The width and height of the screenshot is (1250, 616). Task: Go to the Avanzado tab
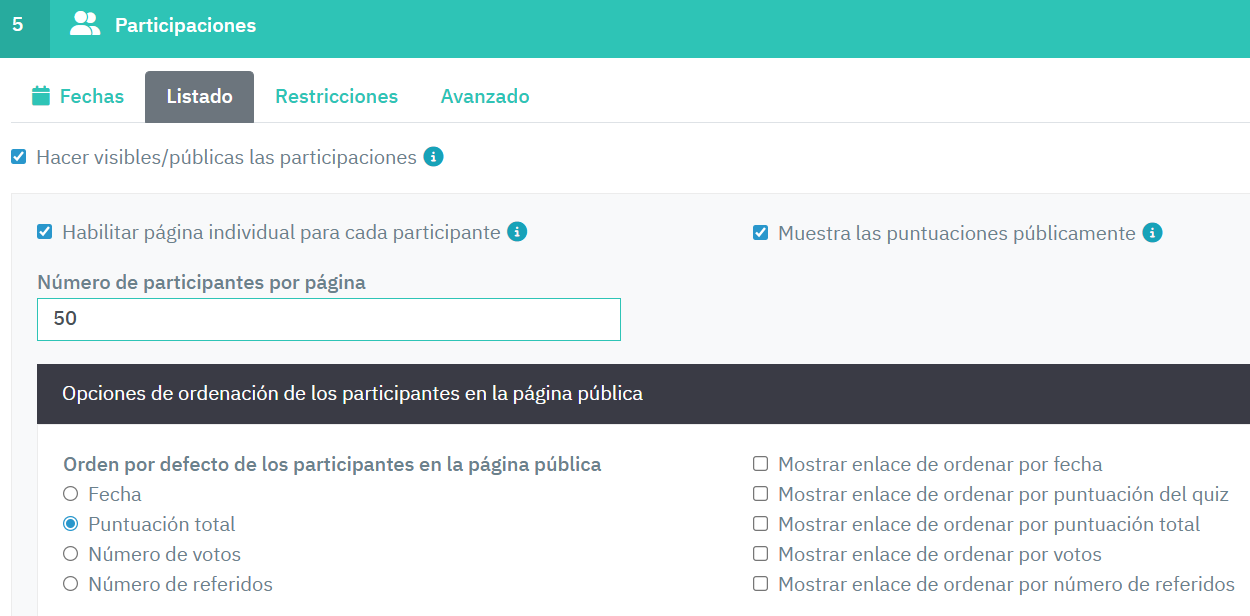485,97
